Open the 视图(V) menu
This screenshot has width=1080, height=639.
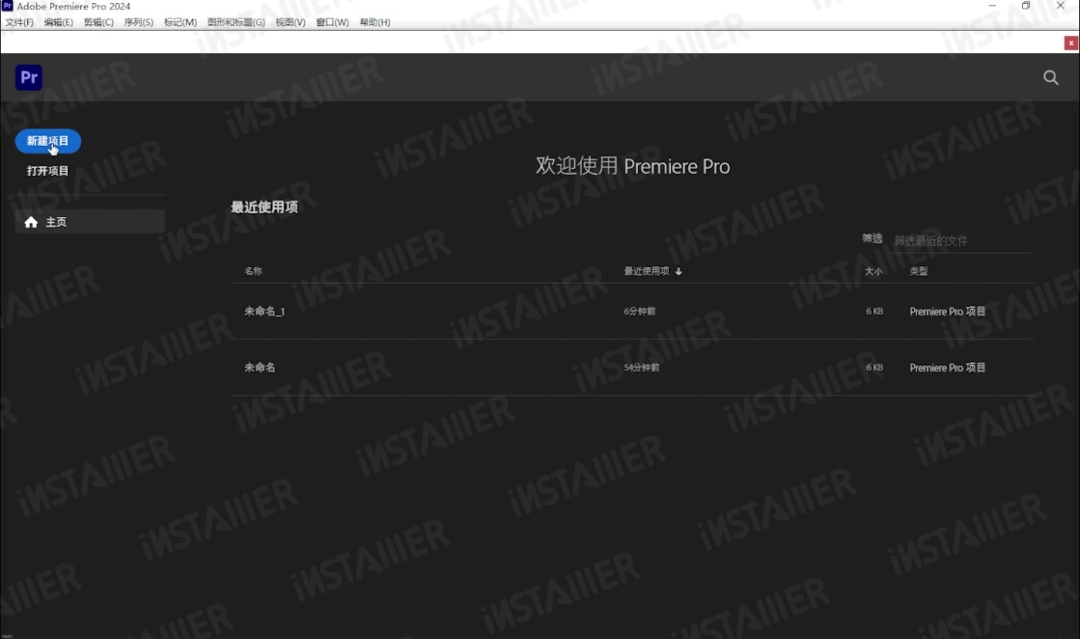click(291, 22)
